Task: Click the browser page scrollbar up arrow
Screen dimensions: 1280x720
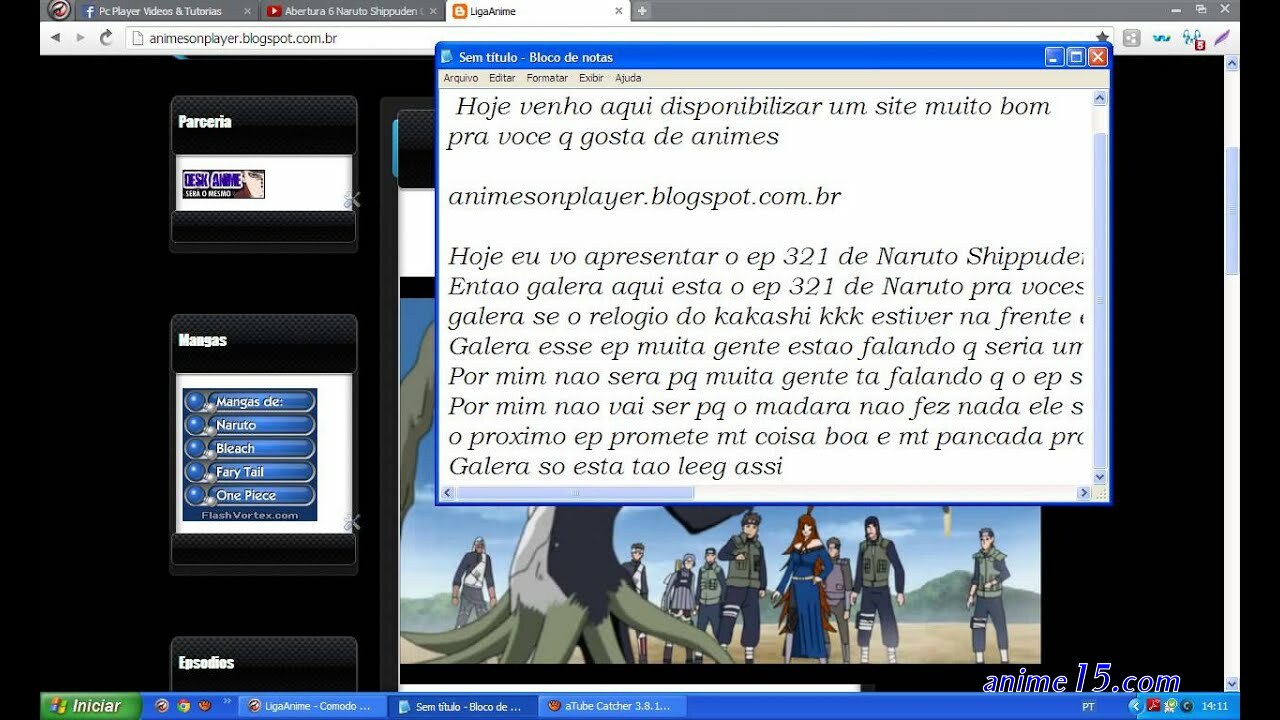Action: point(1232,63)
